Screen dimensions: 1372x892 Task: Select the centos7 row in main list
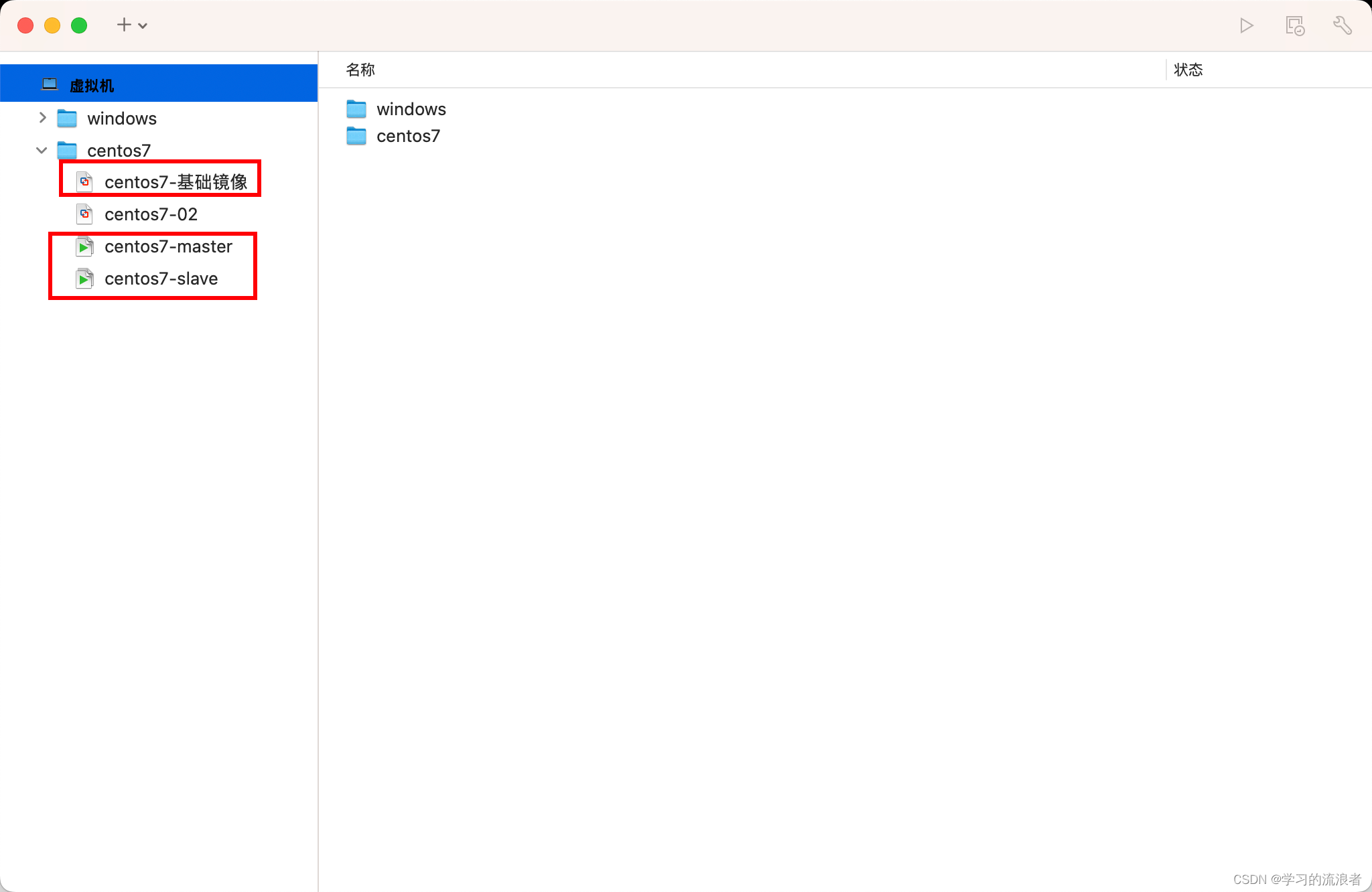[x=409, y=136]
